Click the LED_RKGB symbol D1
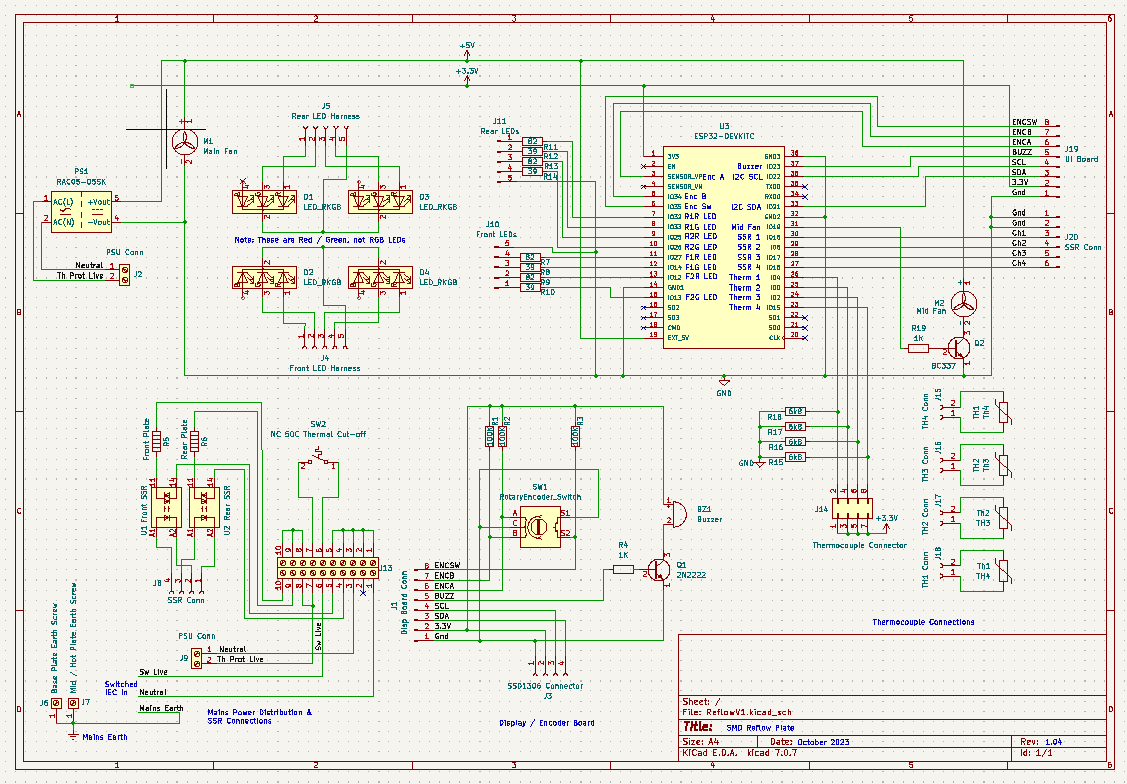The image size is (1127, 784). pos(265,200)
